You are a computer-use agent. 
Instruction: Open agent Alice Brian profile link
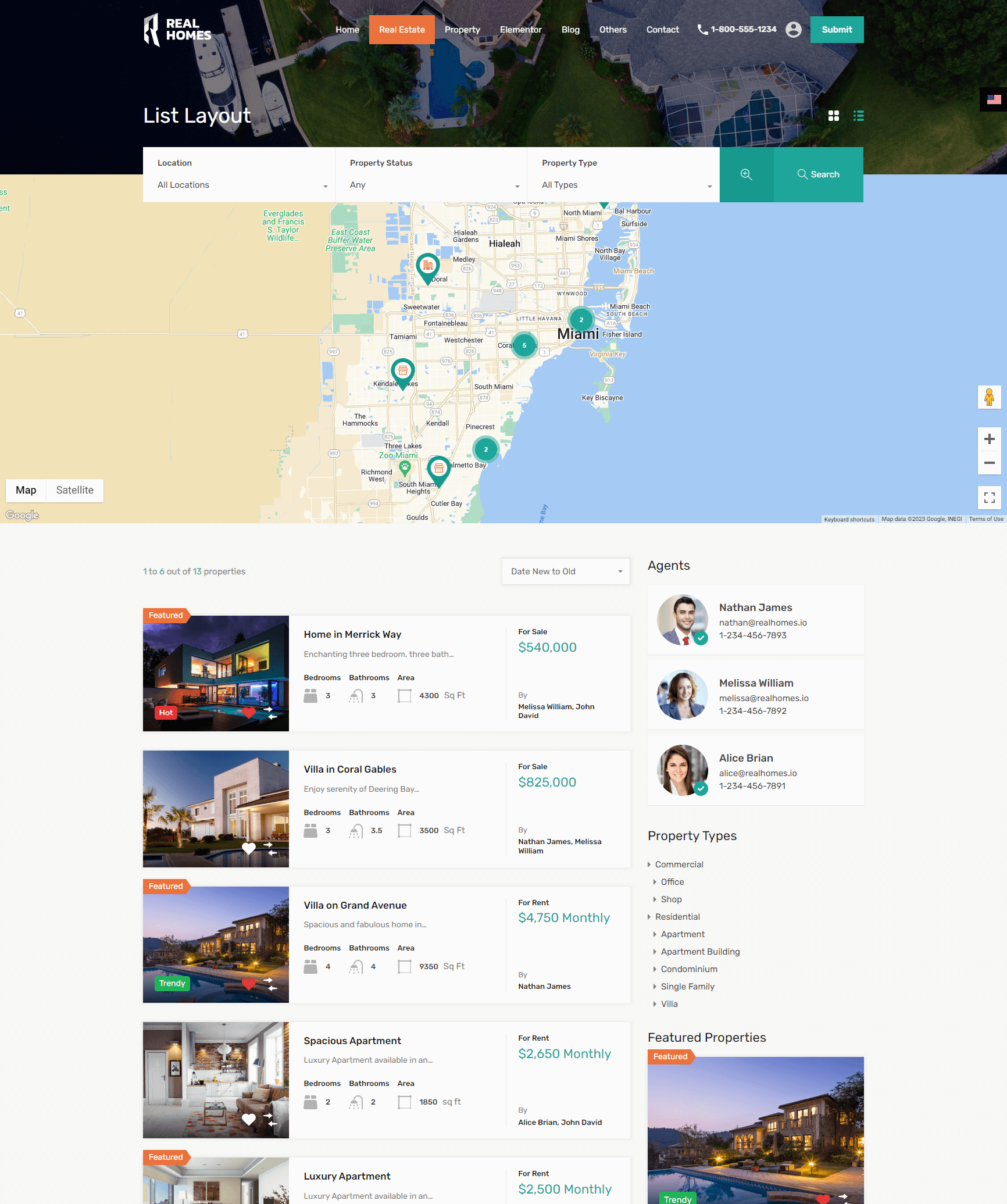coord(746,758)
